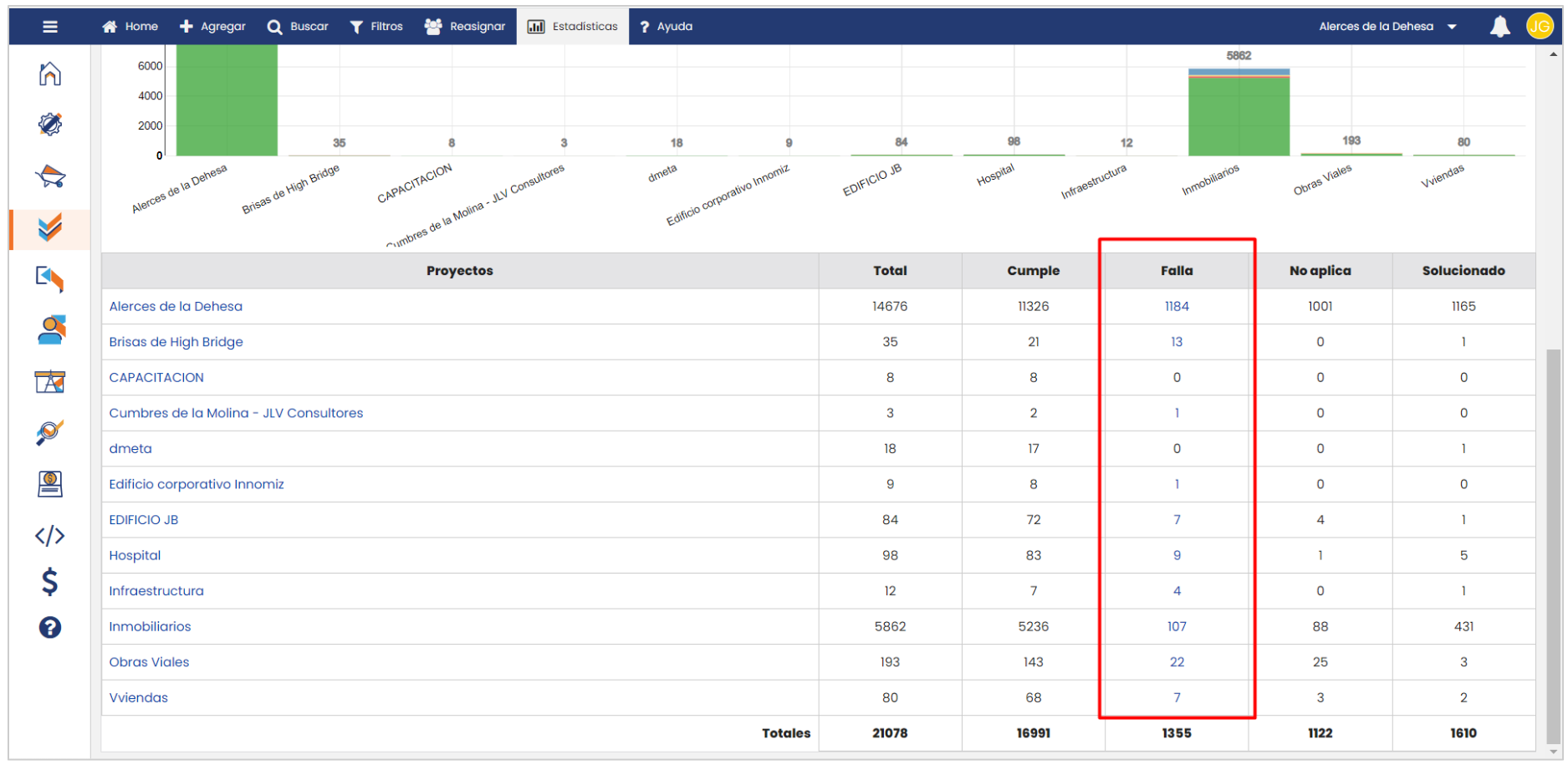Click Agregar in the top toolbar

(213, 27)
